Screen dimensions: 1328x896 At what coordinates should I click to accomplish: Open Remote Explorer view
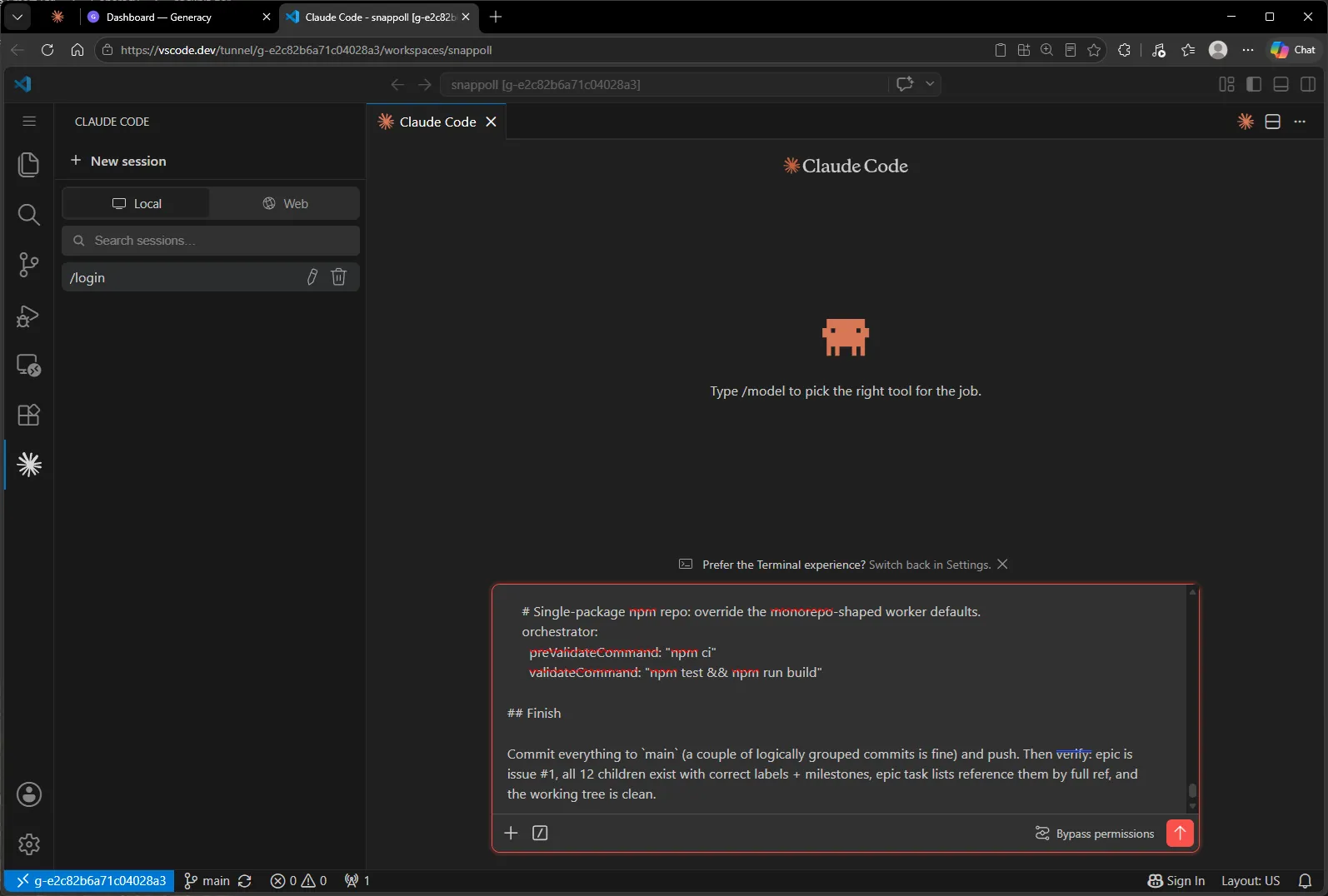28,365
